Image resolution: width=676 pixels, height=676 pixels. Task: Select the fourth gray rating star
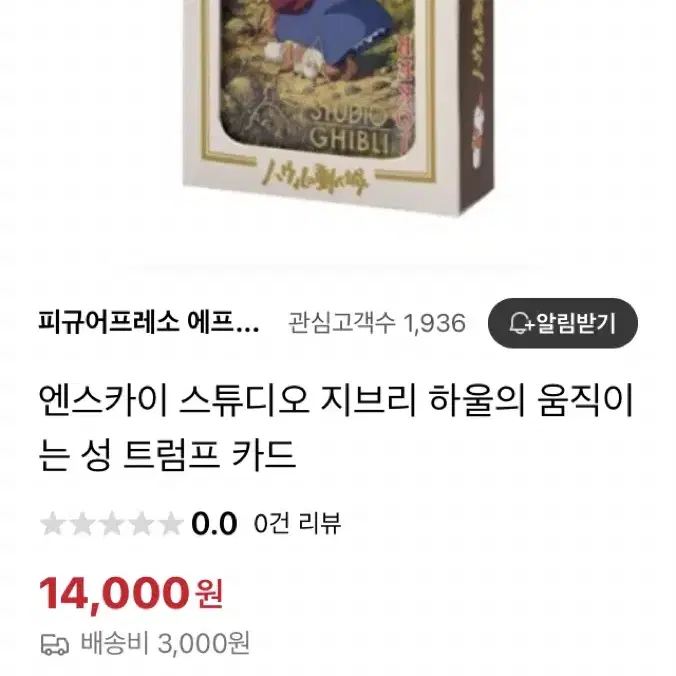point(141,523)
